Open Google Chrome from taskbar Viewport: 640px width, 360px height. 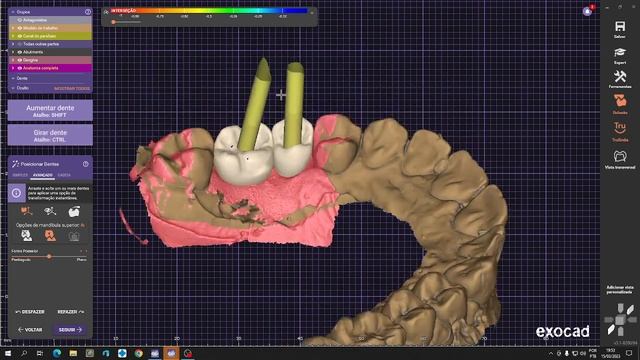coord(138,353)
